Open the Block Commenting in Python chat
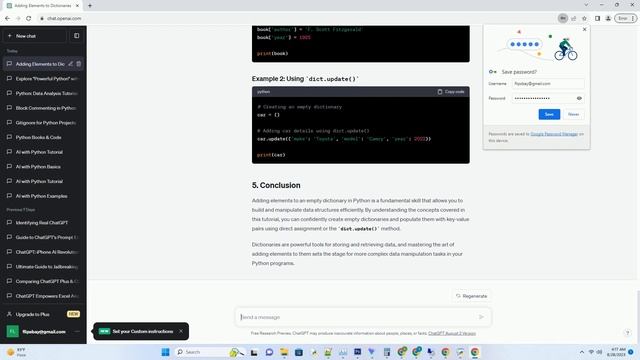The image size is (640, 360). point(43,108)
